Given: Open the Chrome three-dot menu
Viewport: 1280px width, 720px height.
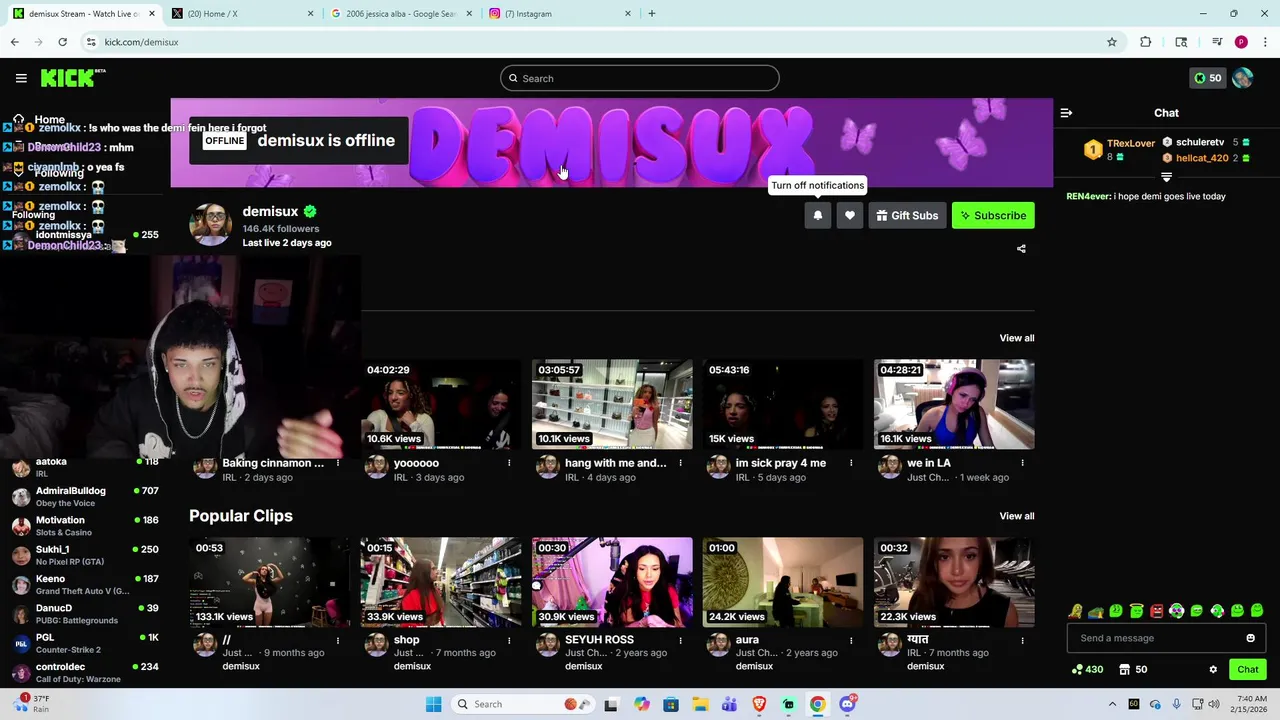Looking at the screenshot, I should [x=1265, y=42].
